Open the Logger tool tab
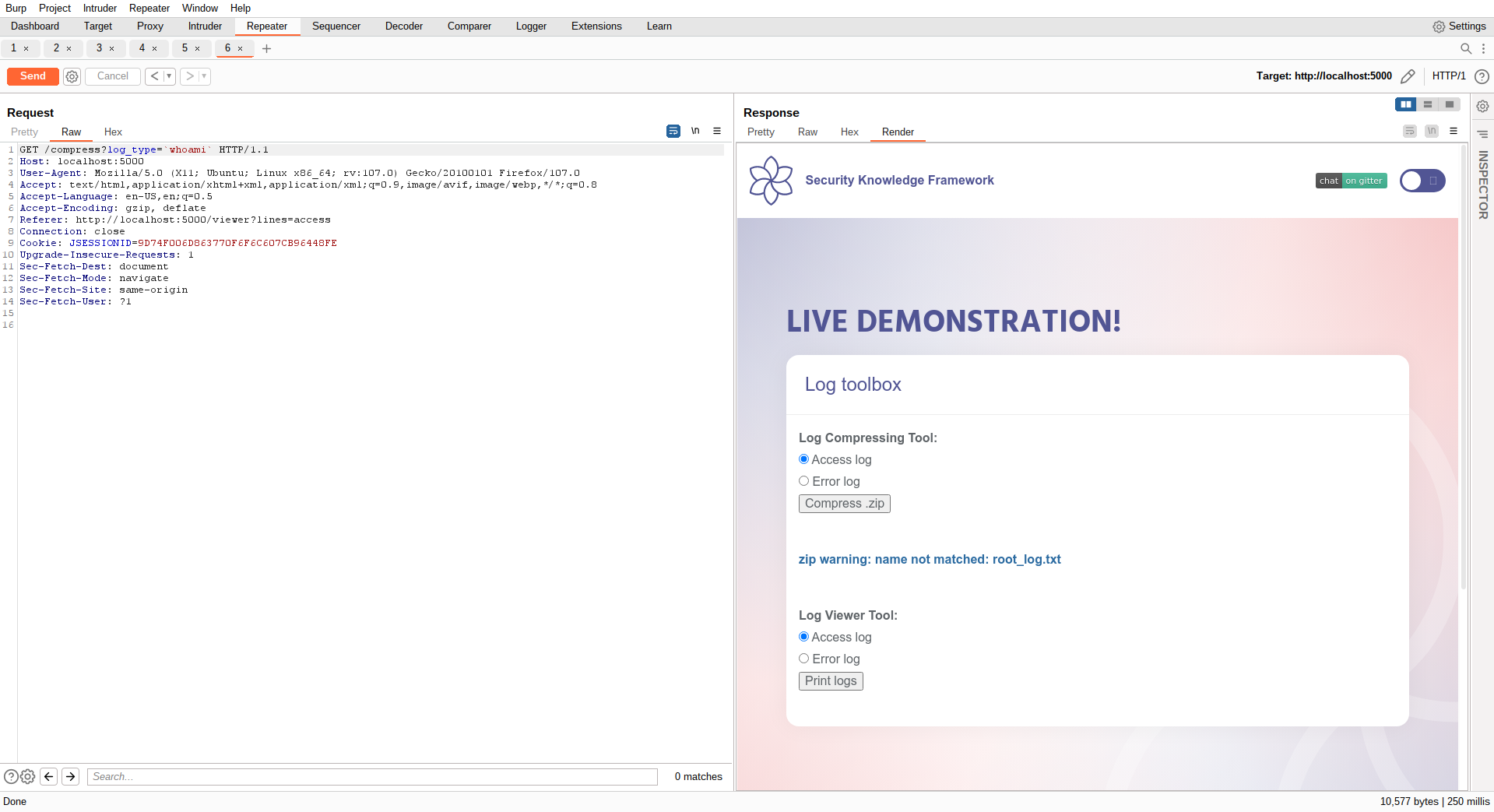This screenshot has height=812, width=1494. [x=531, y=26]
